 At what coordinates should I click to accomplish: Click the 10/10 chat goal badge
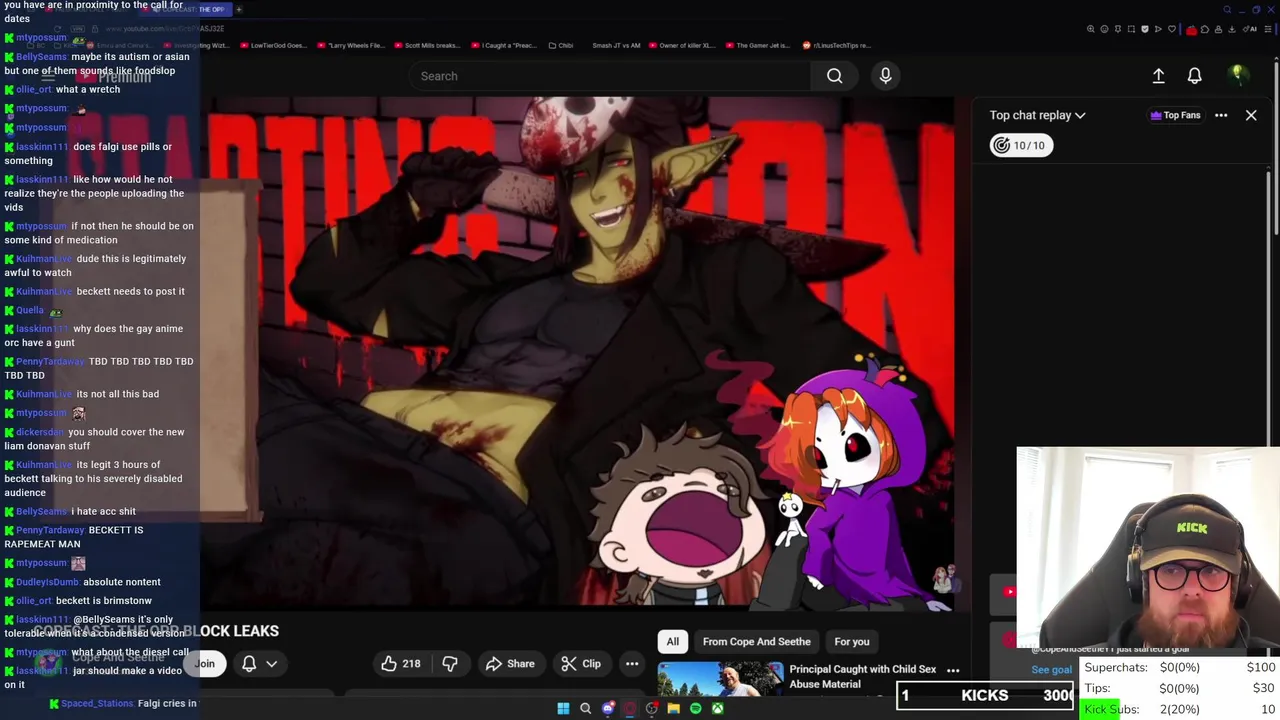(x=1020, y=145)
